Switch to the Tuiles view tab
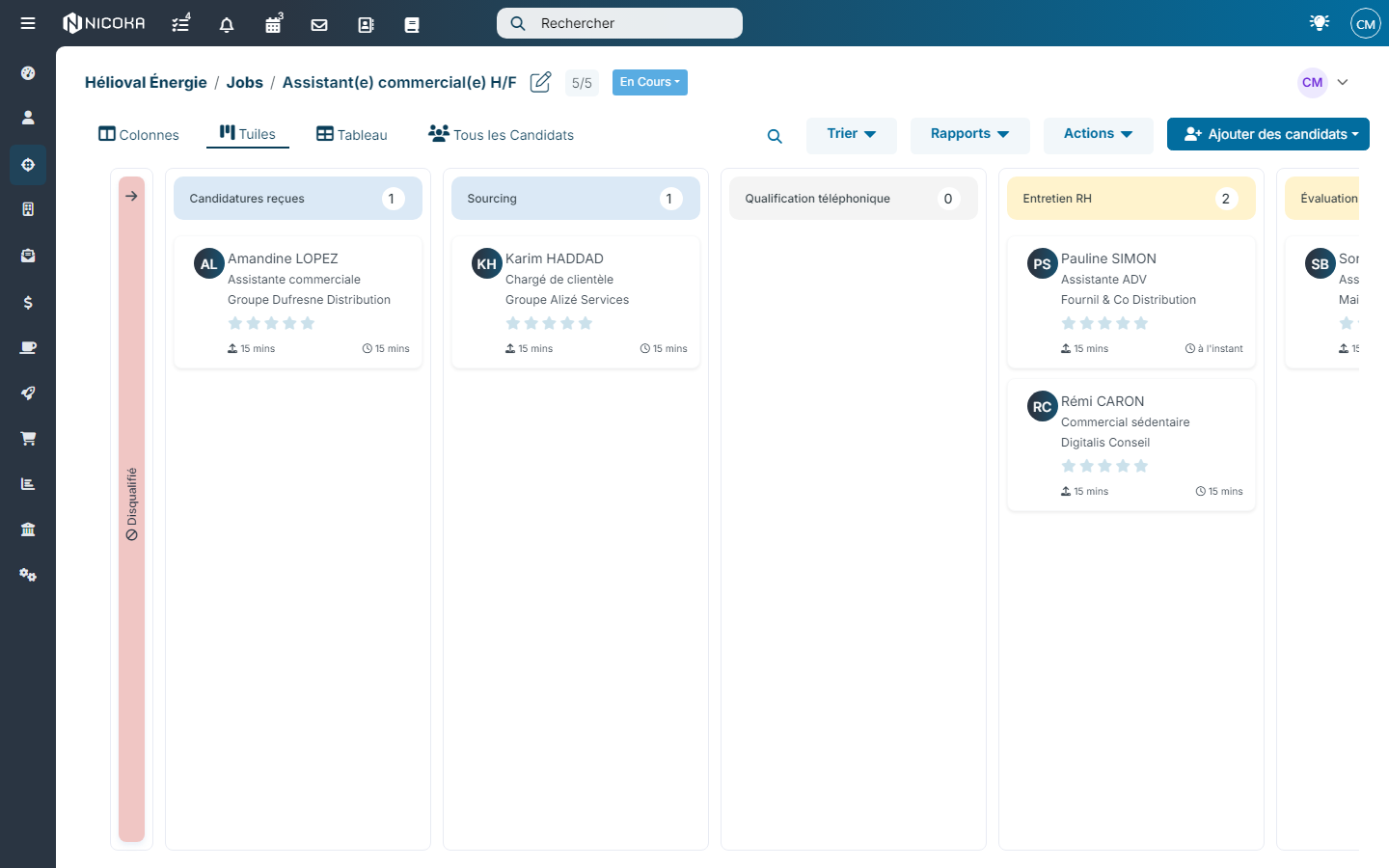The width and height of the screenshot is (1389, 868). [x=248, y=134]
